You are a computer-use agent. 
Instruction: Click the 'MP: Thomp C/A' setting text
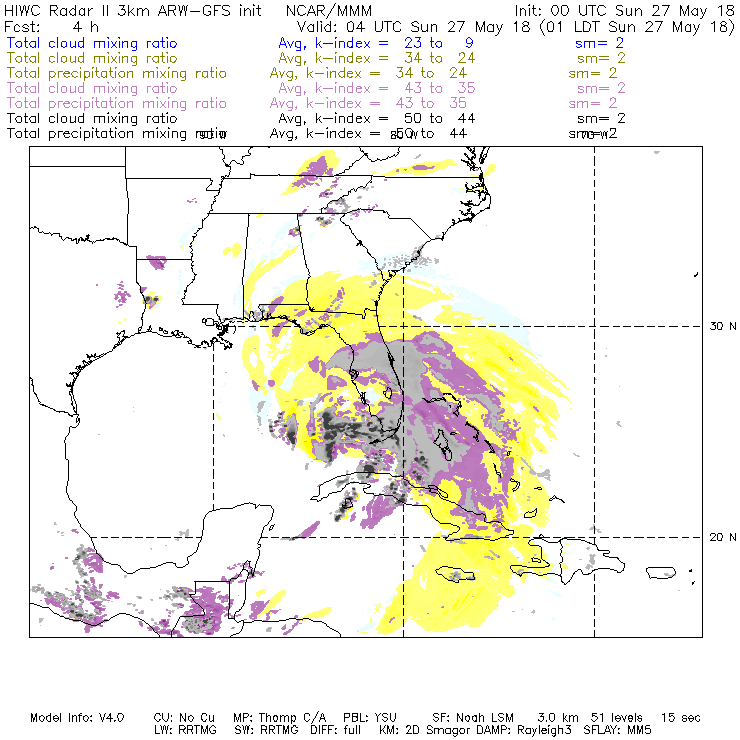click(x=279, y=718)
